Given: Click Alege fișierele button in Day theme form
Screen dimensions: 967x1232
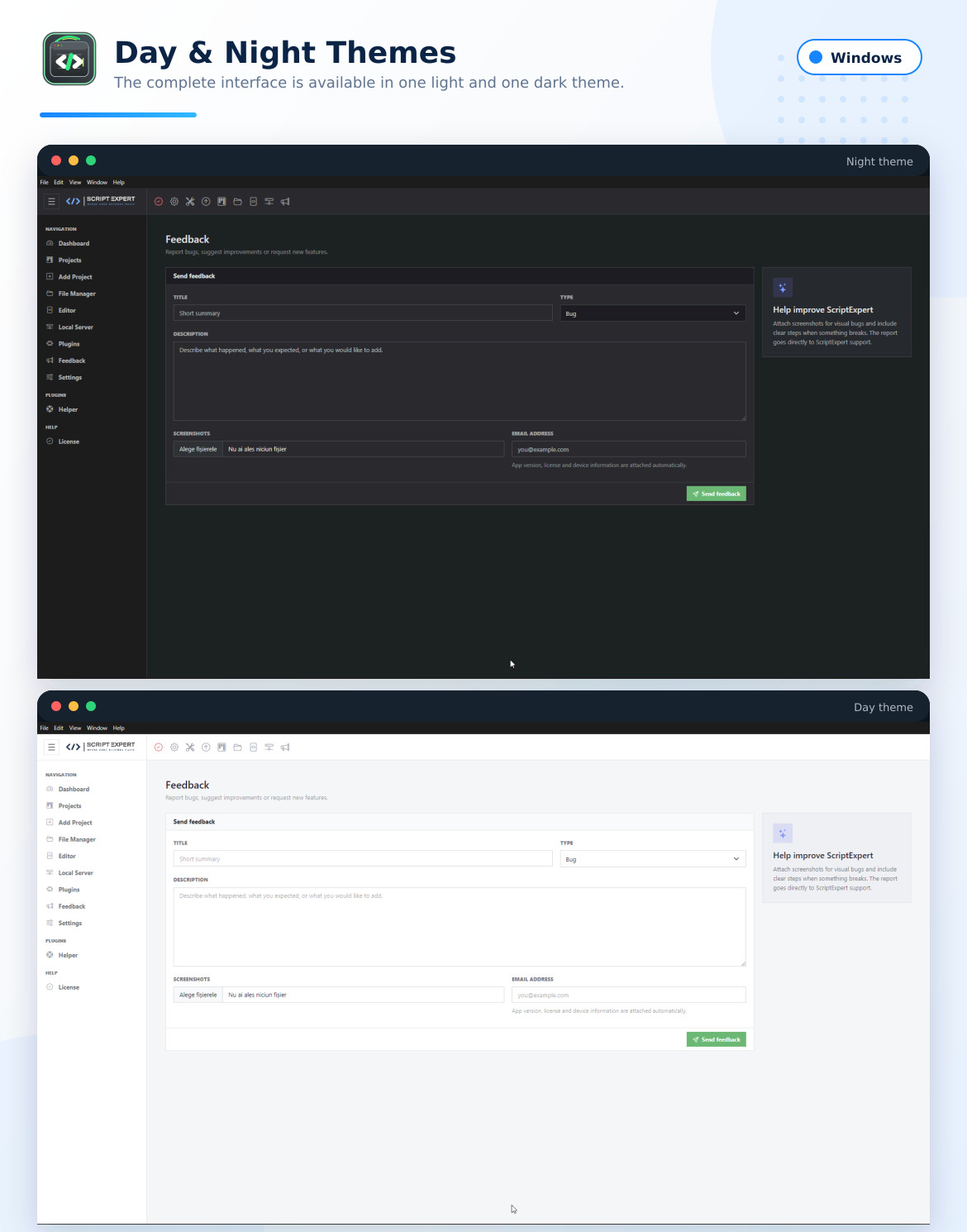Looking at the screenshot, I should [x=198, y=995].
